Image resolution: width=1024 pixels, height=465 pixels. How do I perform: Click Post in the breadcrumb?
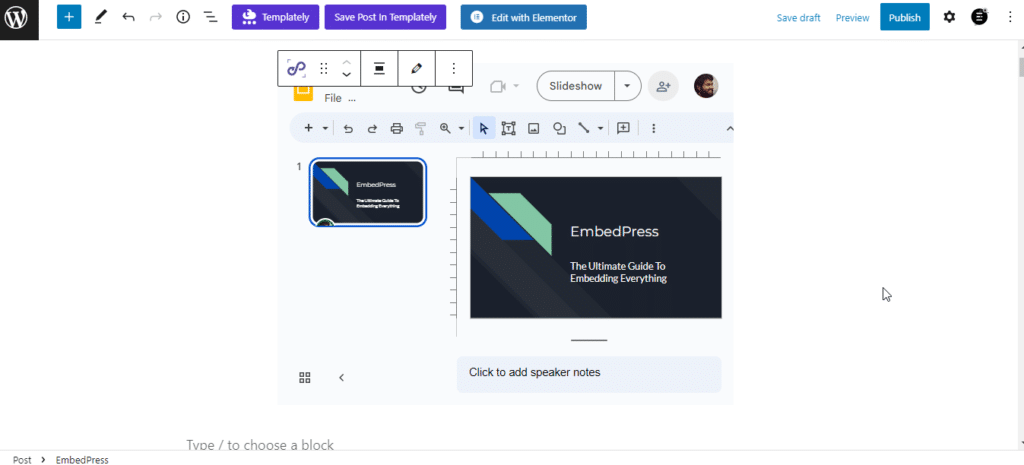pos(22,460)
